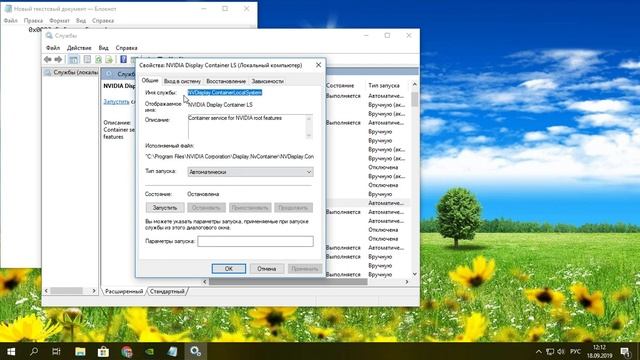This screenshot has width=640, height=360.
Task: Open the Правка menu in Notepad
Action: [33, 20]
